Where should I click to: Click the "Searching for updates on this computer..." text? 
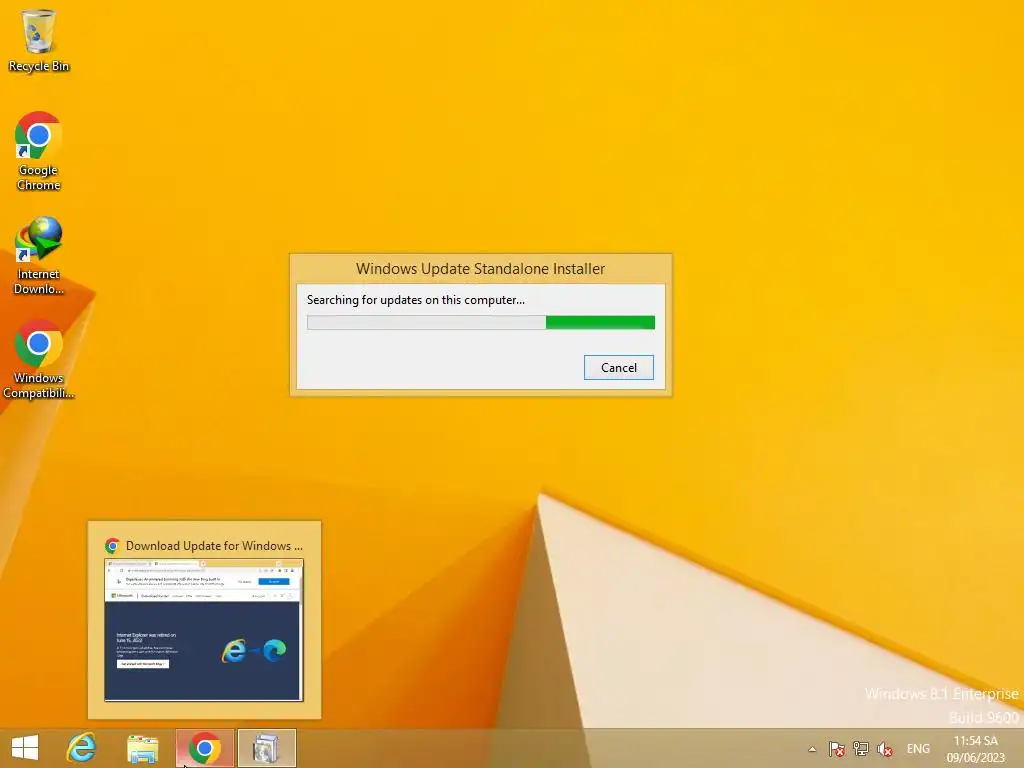coord(416,300)
